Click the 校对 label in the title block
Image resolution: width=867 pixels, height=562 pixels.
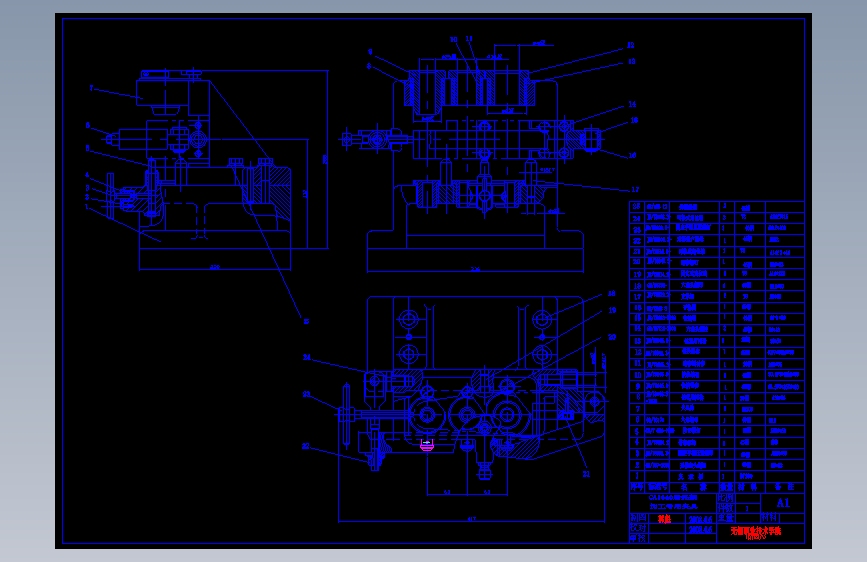pos(638,528)
